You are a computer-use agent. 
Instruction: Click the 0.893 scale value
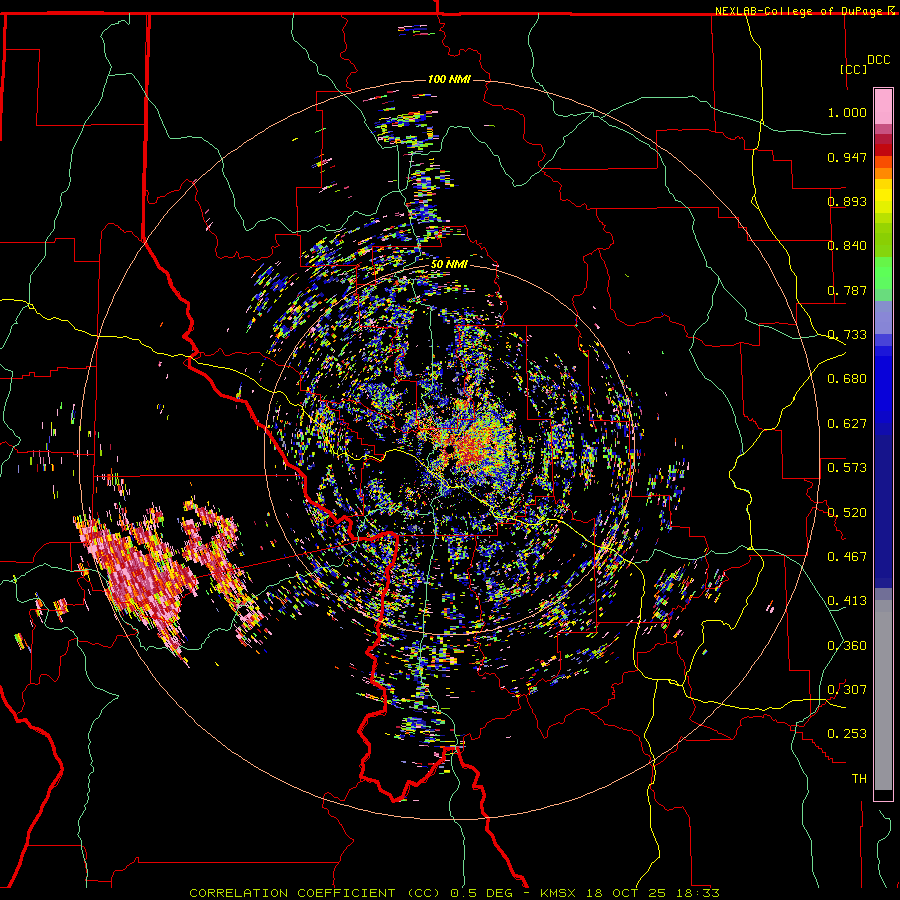tap(847, 201)
